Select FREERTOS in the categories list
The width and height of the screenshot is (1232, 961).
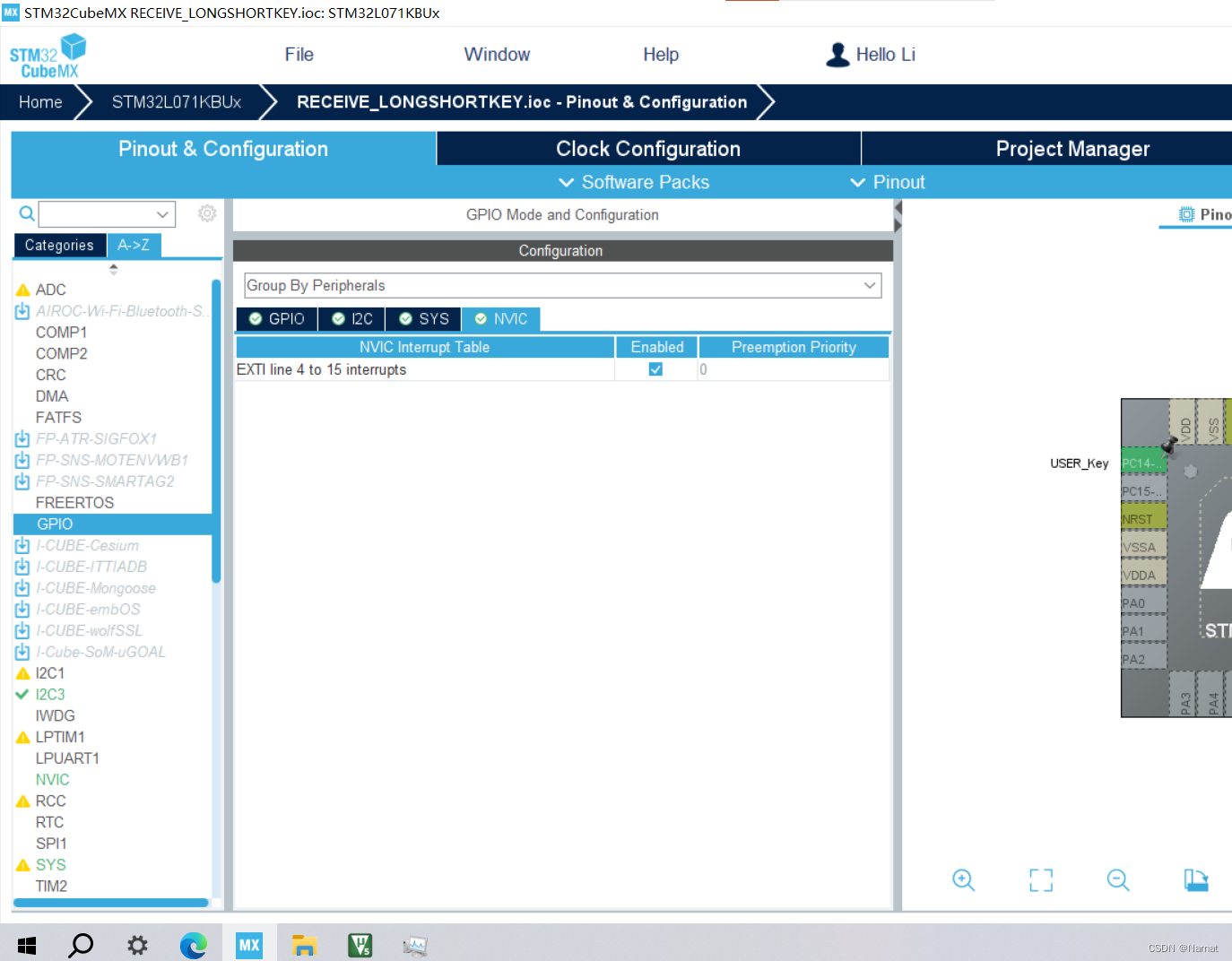[74, 503]
